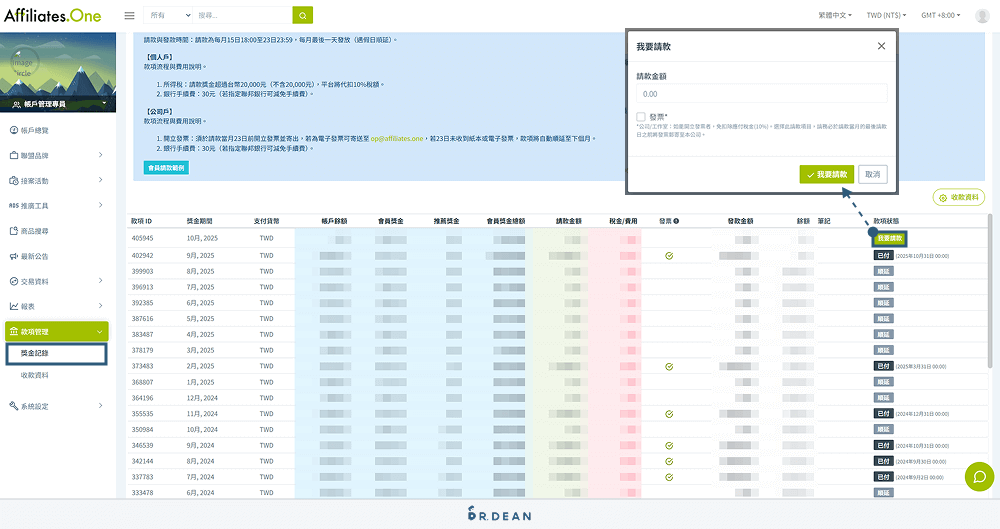Click the 帳戶總覽 dashboard icon
The height and width of the screenshot is (529, 1000).
click(13, 130)
